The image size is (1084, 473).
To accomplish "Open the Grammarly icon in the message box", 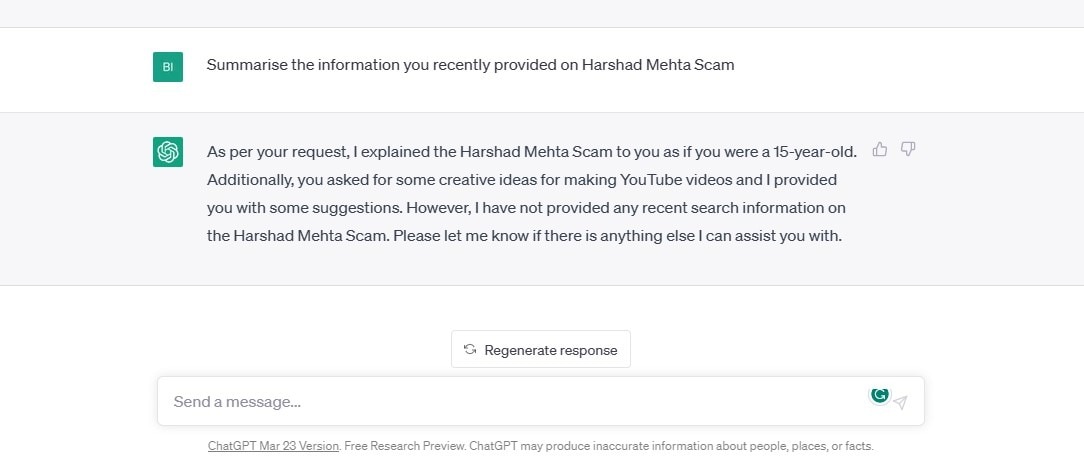I will 879,395.
